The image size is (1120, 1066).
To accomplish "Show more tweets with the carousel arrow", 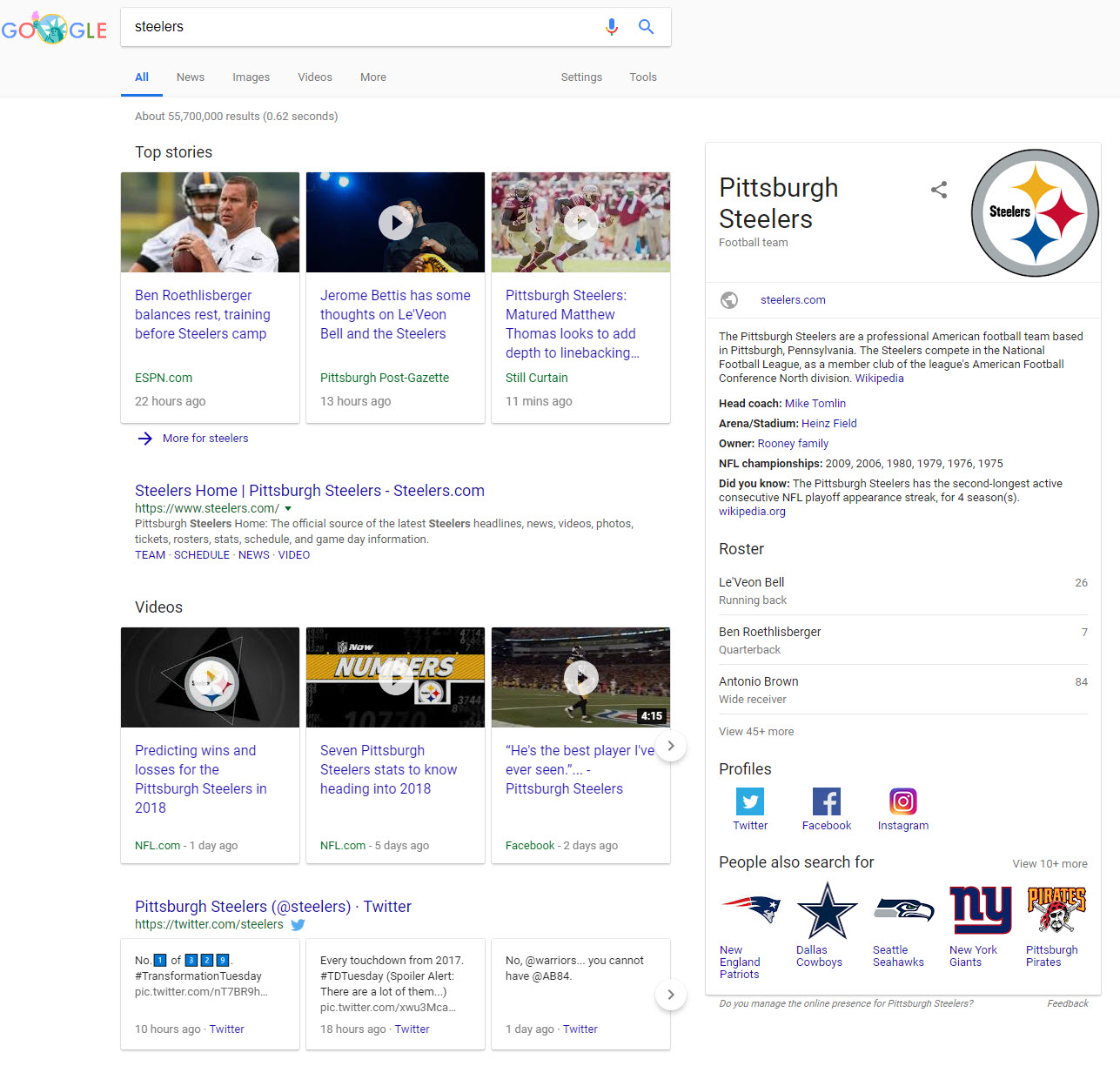I will coord(670,995).
